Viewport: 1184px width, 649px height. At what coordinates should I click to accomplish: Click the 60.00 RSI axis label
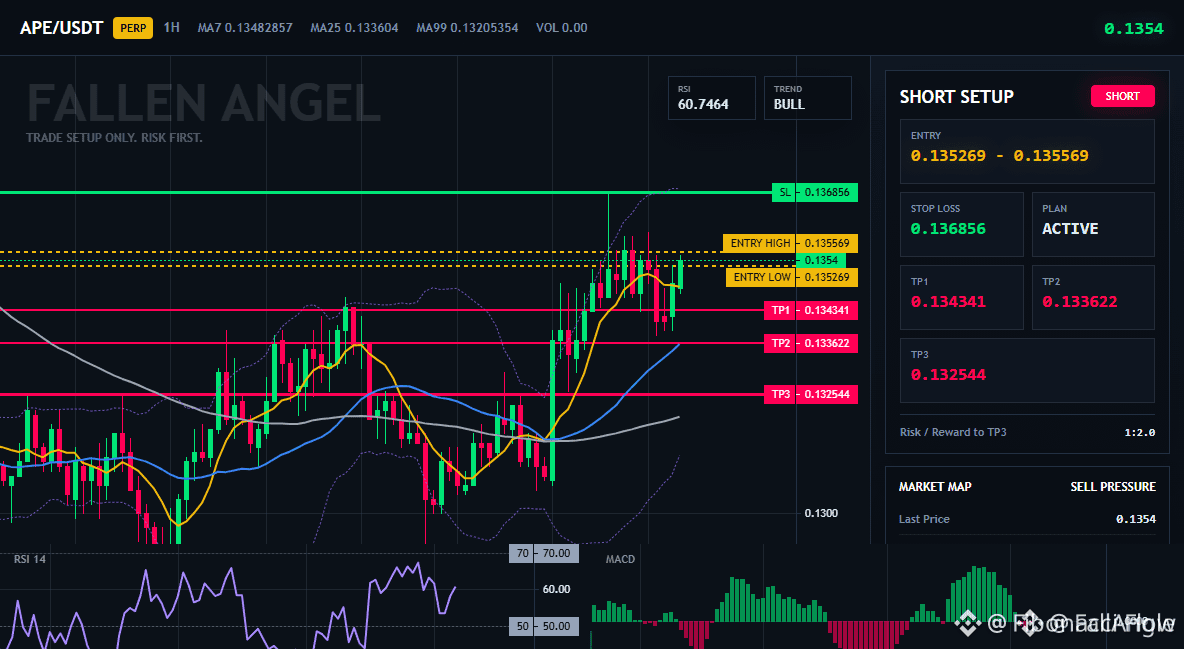click(x=557, y=589)
